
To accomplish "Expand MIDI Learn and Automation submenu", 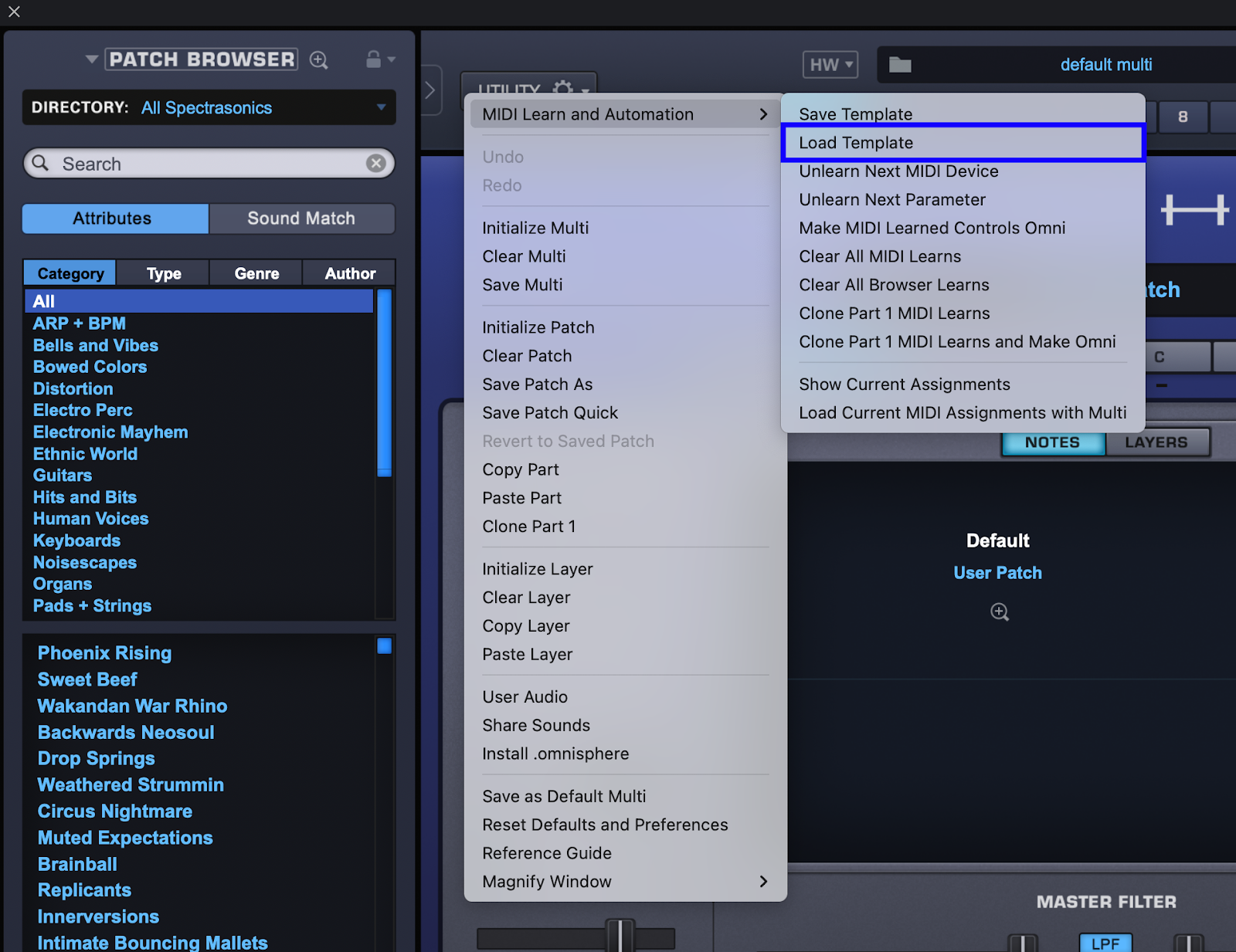I will pyautogui.click(x=624, y=114).
